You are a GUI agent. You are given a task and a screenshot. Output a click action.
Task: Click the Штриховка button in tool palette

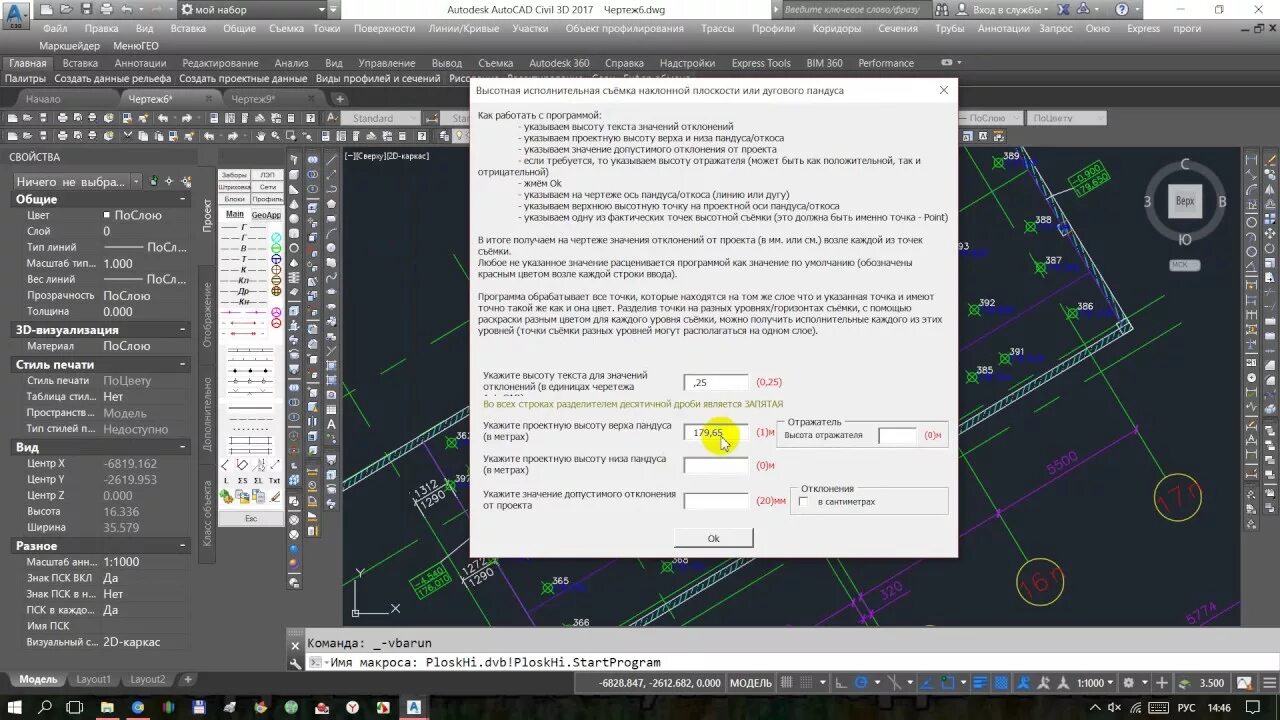234,187
